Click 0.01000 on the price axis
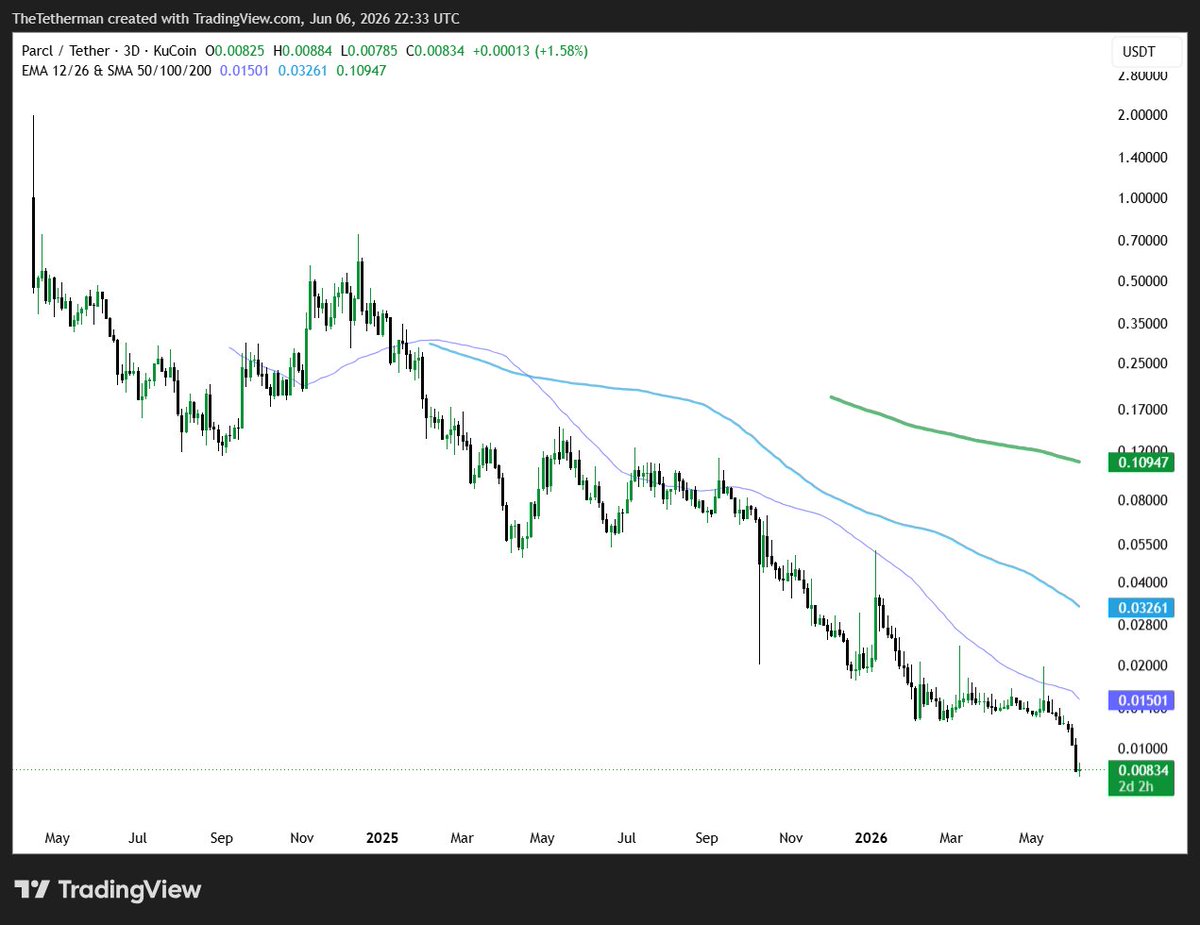 pos(1144,748)
